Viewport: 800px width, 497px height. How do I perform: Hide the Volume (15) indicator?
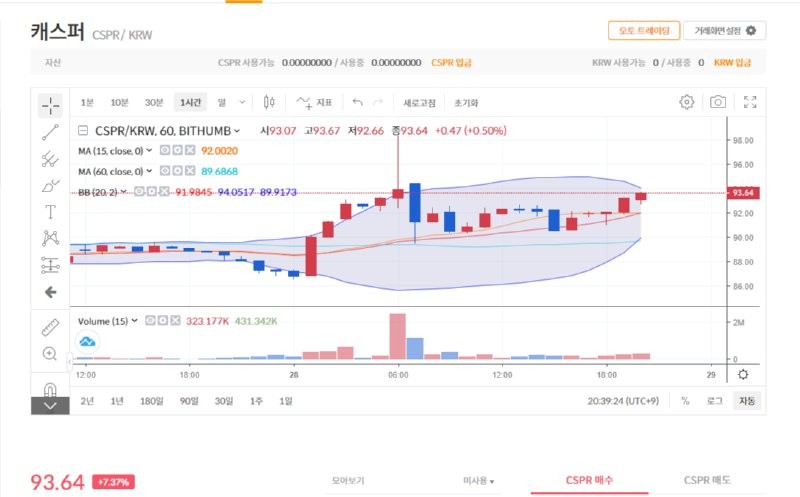coord(150,320)
